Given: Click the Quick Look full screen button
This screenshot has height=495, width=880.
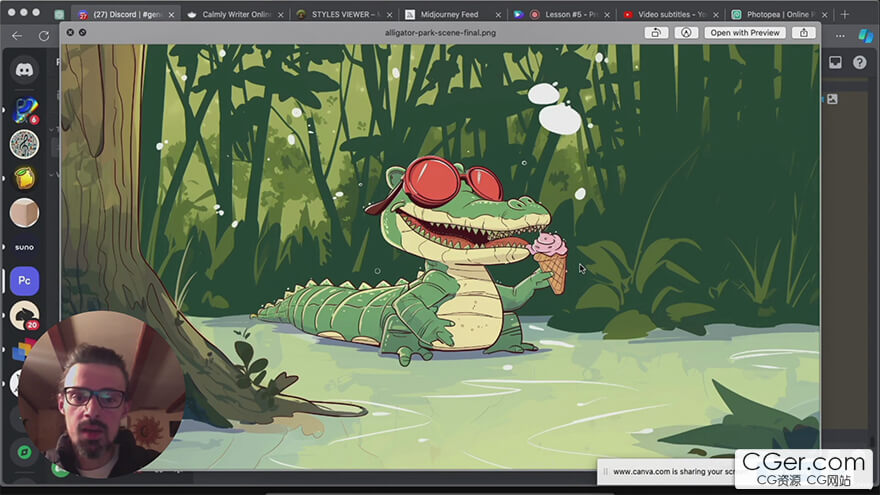Looking at the screenshot, I should coord(82,33).
